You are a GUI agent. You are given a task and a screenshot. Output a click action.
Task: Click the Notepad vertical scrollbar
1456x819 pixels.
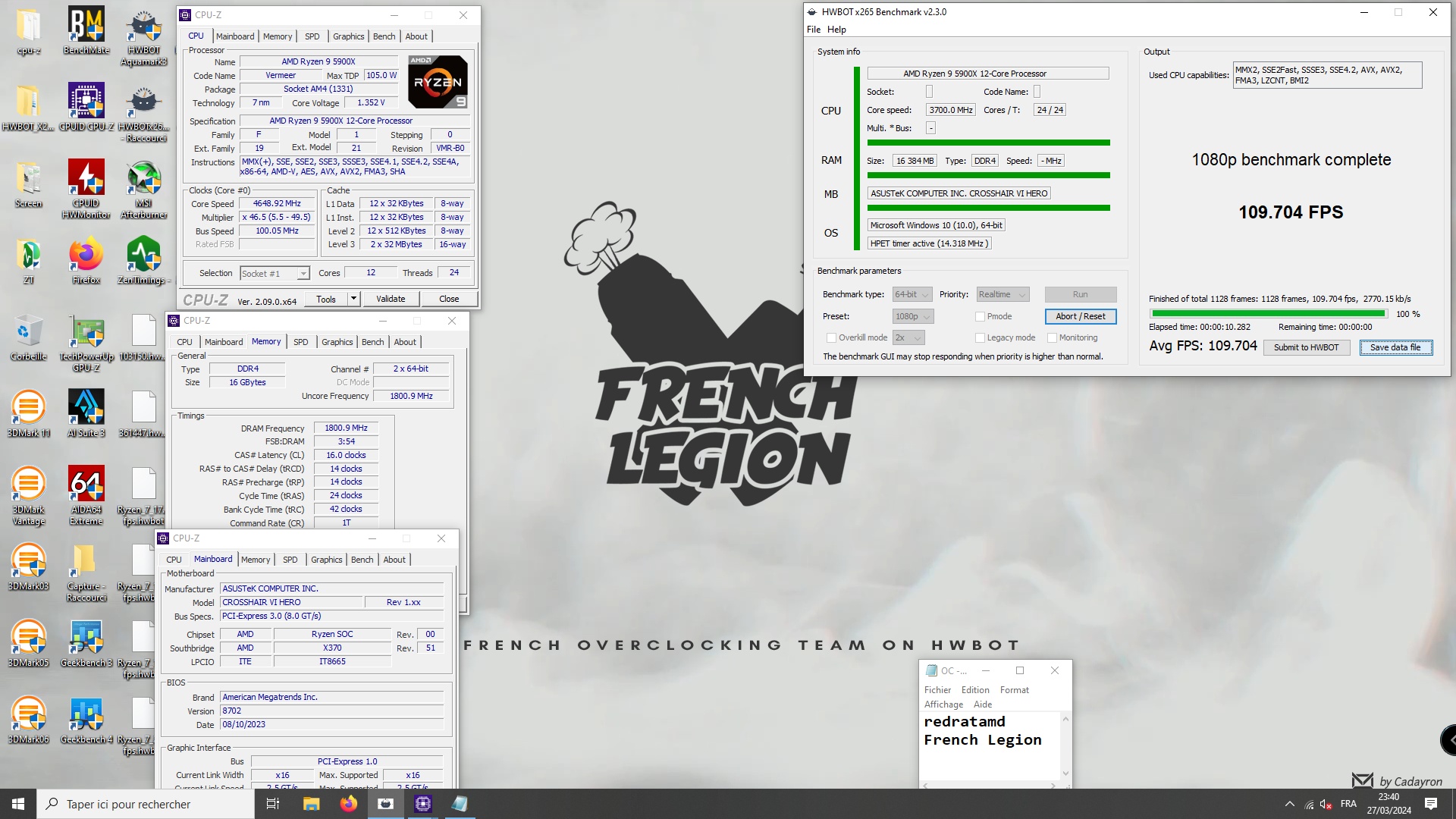(x=1065, y=747)
